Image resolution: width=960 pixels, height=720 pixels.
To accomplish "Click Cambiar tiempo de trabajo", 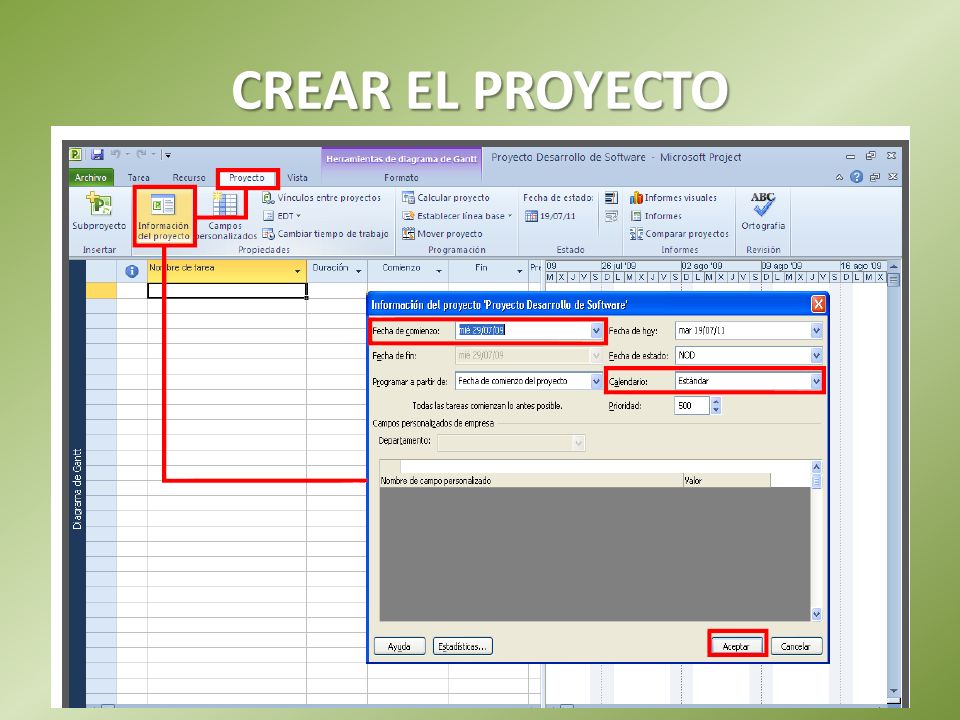I will coord(325,234).
